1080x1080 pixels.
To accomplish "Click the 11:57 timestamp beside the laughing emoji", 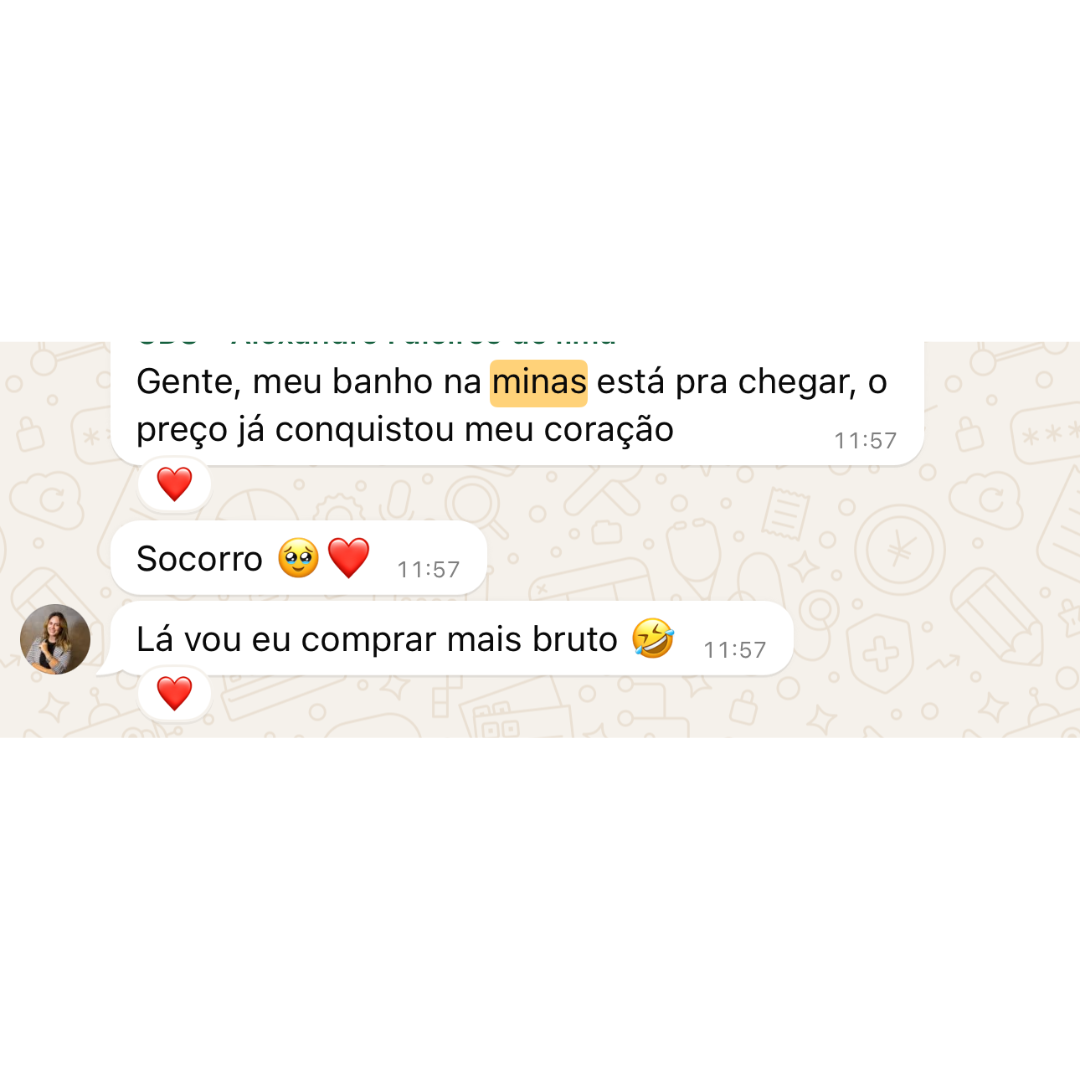I will tap(734, 650).
